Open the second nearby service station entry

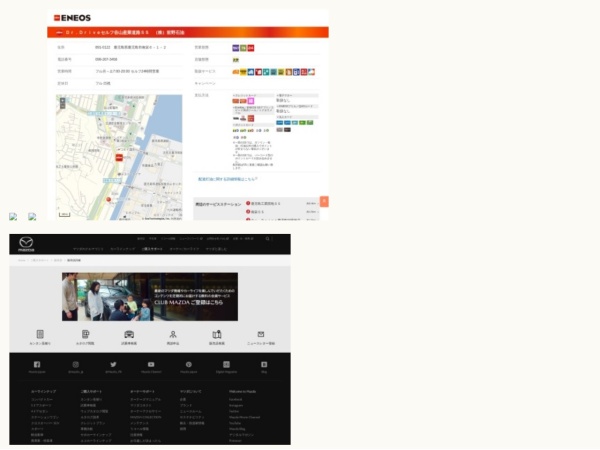click(255, 212)
